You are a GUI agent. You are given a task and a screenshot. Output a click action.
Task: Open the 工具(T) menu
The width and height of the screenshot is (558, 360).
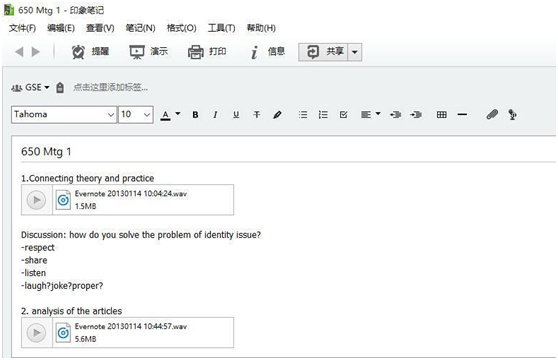tap(221, 28)
